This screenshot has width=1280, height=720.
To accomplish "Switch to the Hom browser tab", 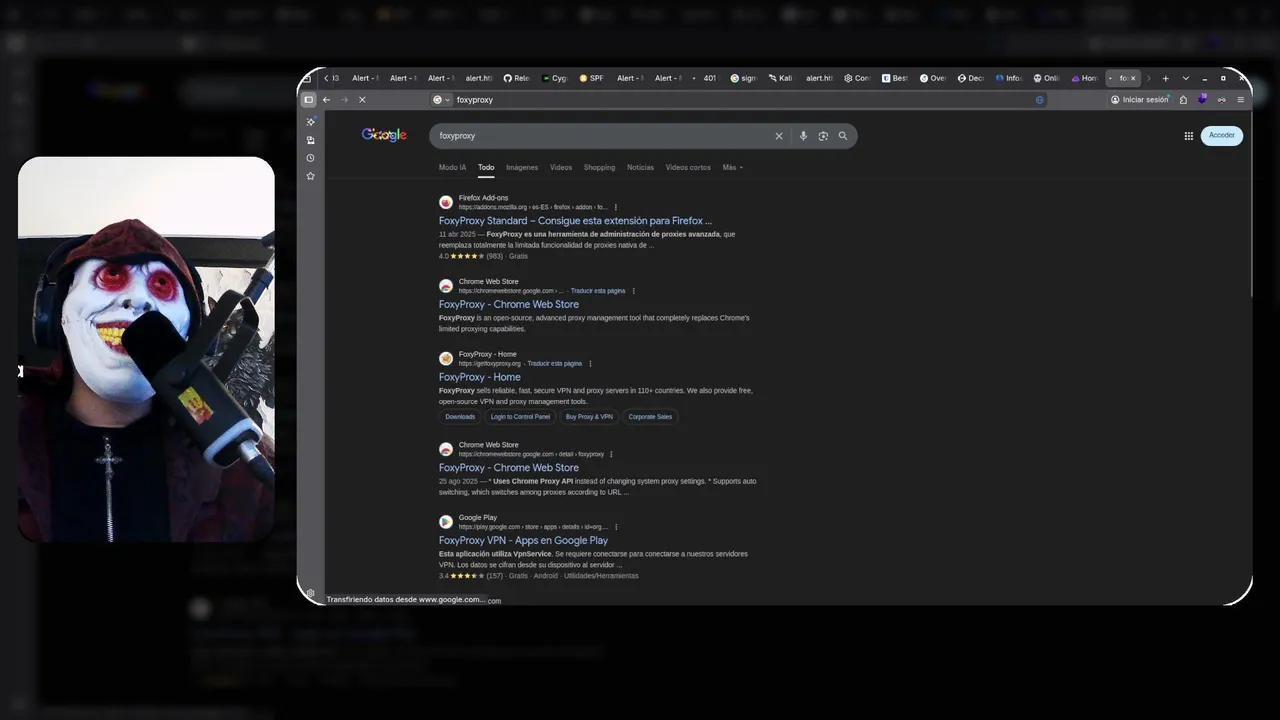I will click(1085, 78).
